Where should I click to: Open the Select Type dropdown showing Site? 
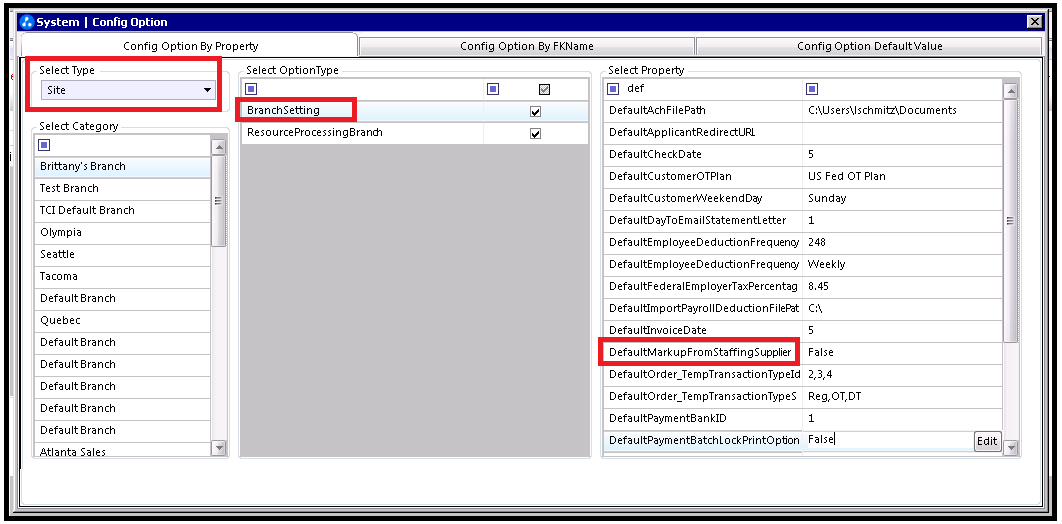128,90
